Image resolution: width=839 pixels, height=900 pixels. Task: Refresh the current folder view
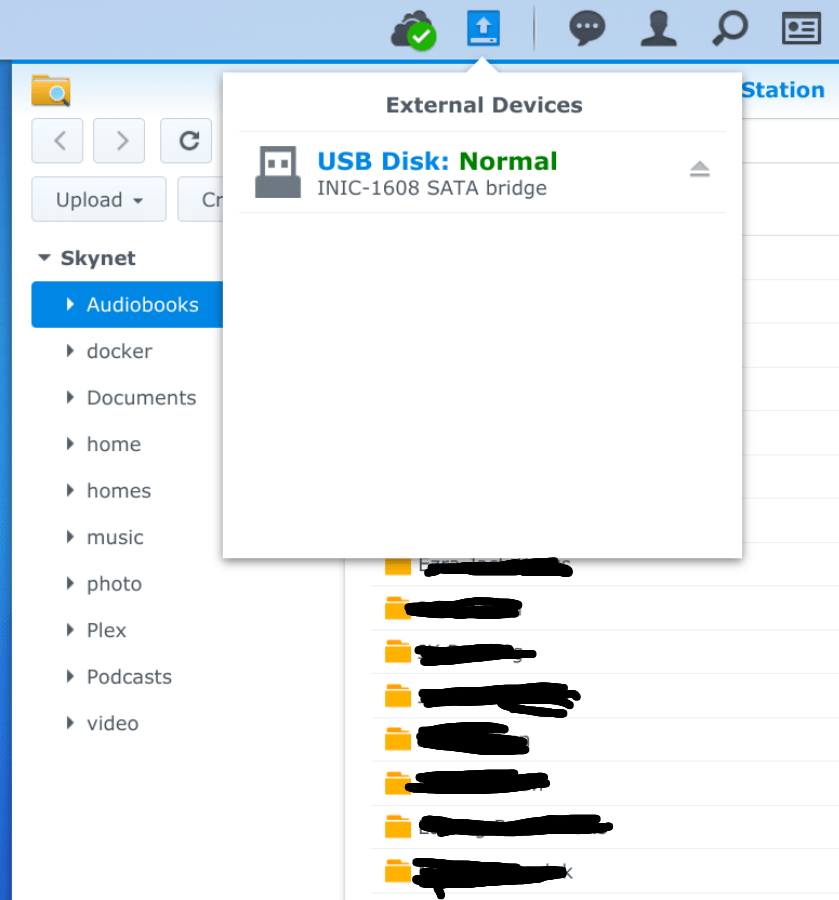pyautogui.click(x=186, y=141)
